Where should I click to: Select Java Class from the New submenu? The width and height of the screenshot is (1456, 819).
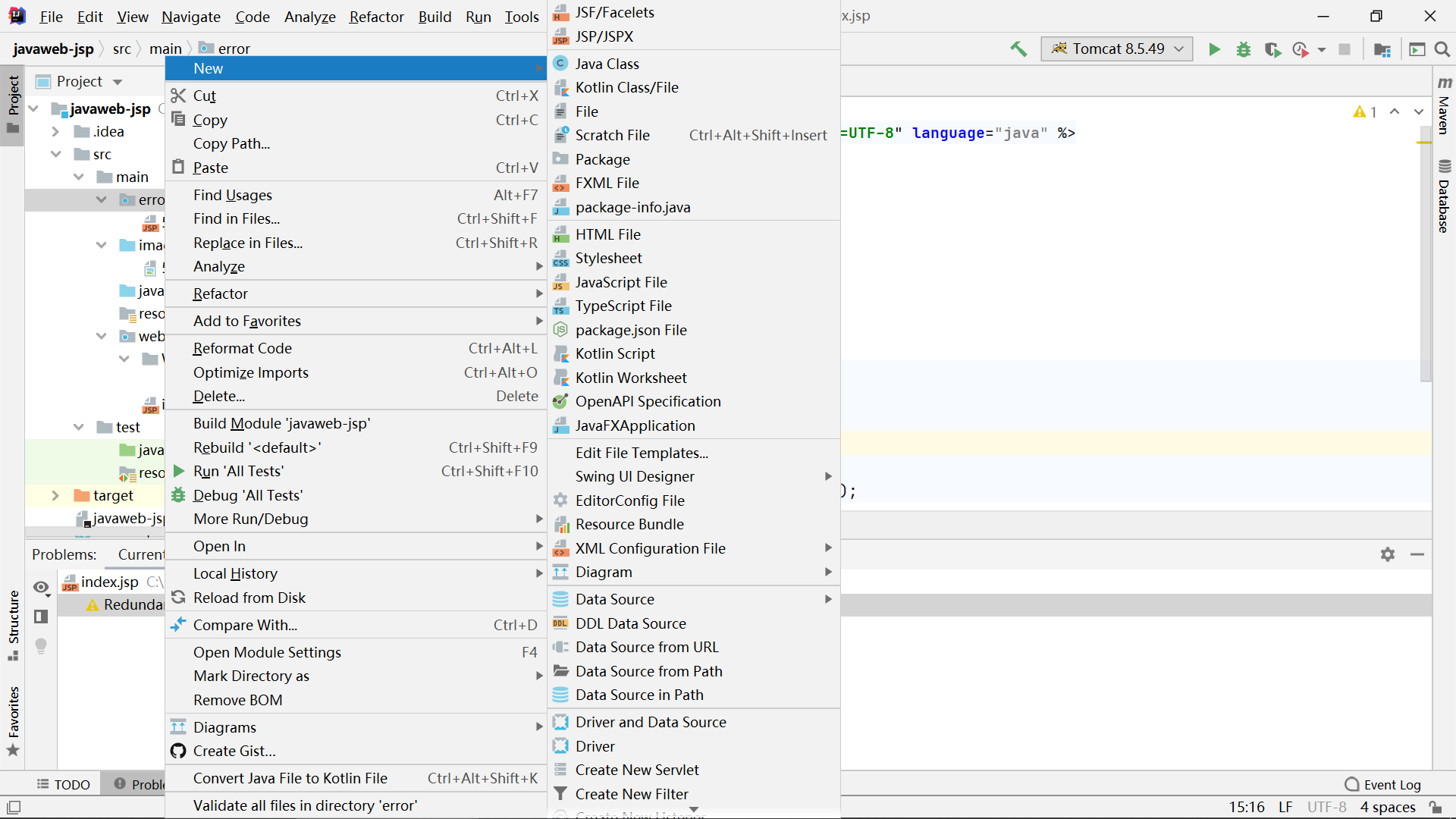(x=607, y=64)
